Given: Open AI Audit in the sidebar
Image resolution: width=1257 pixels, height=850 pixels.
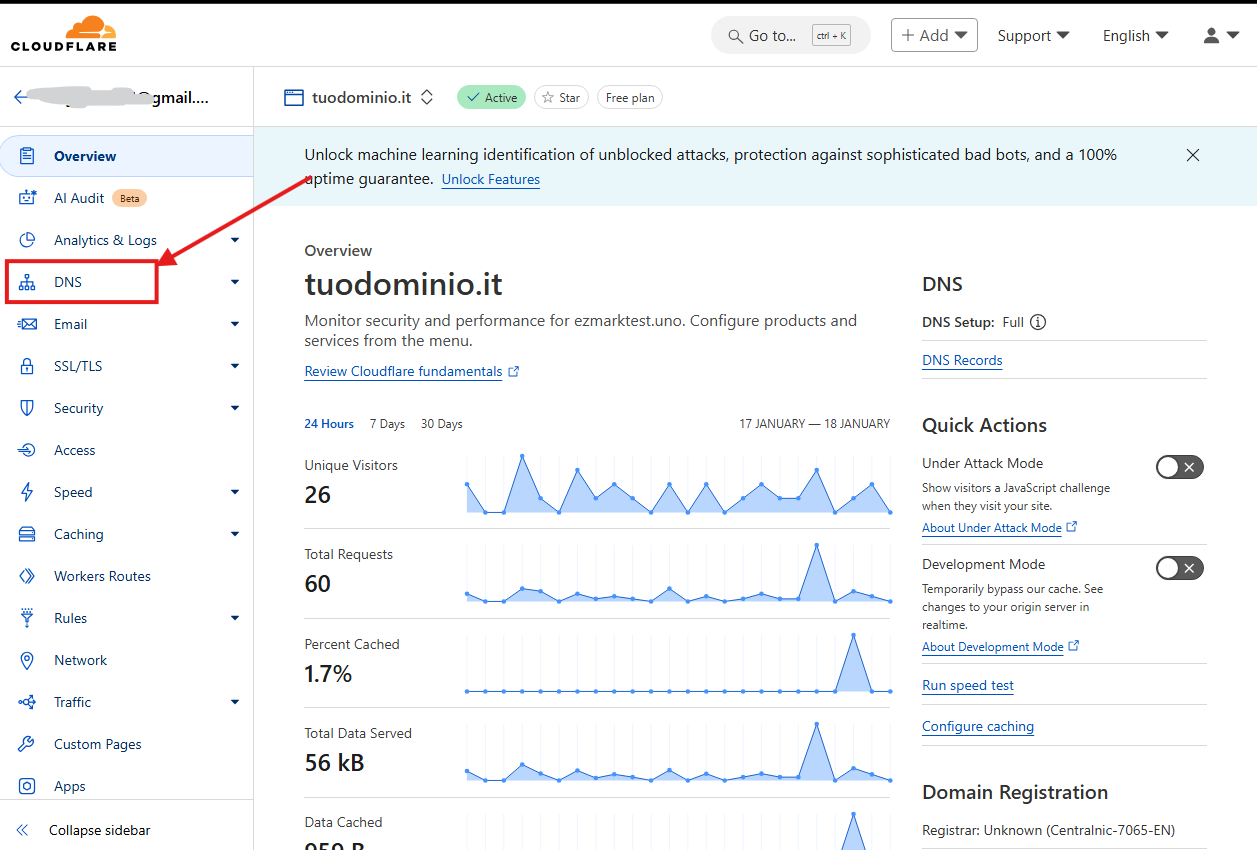Looking at the screenshot, I should (x=79, y=198).
